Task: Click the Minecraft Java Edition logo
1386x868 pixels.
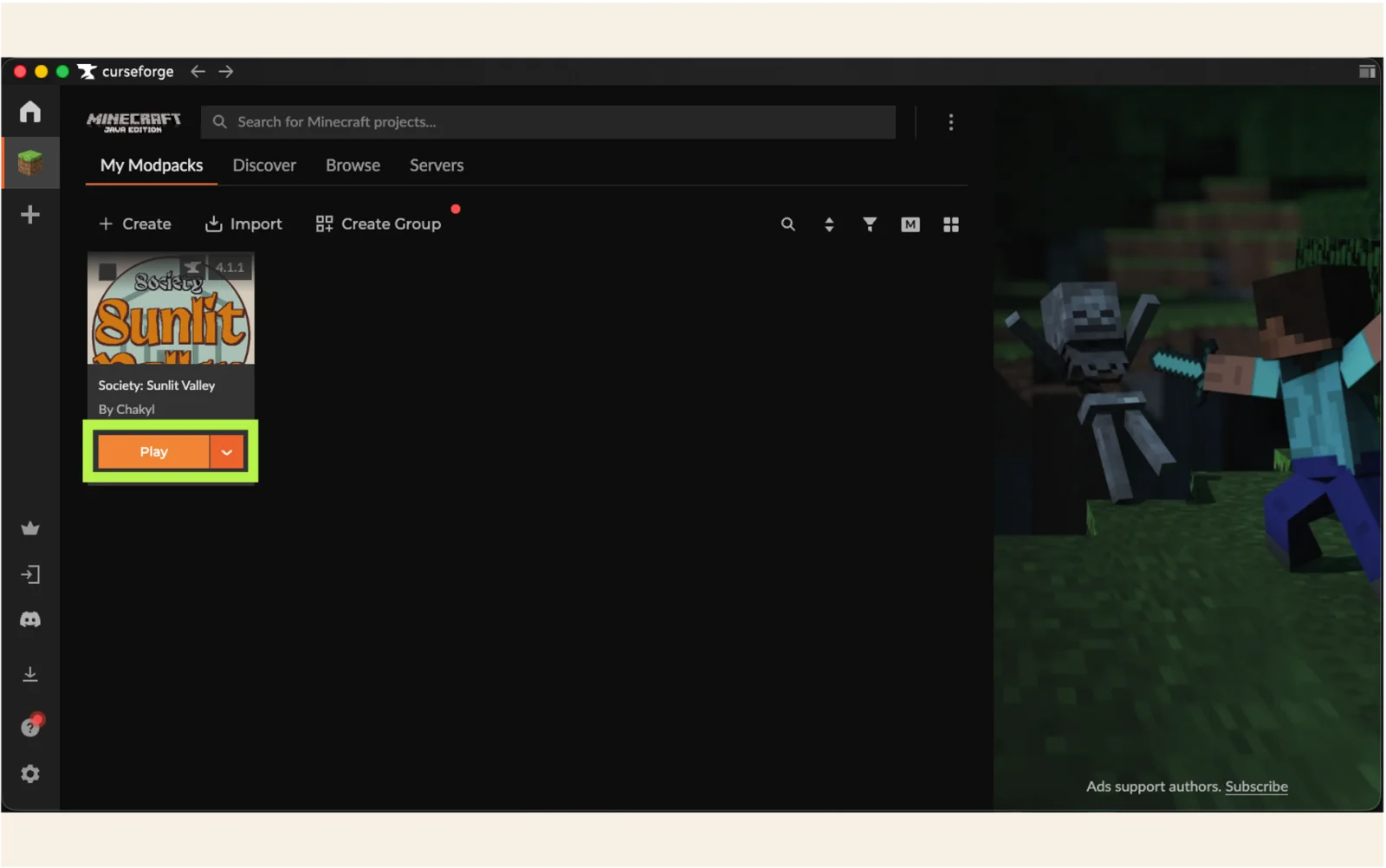Action: [x=134, y=122]
